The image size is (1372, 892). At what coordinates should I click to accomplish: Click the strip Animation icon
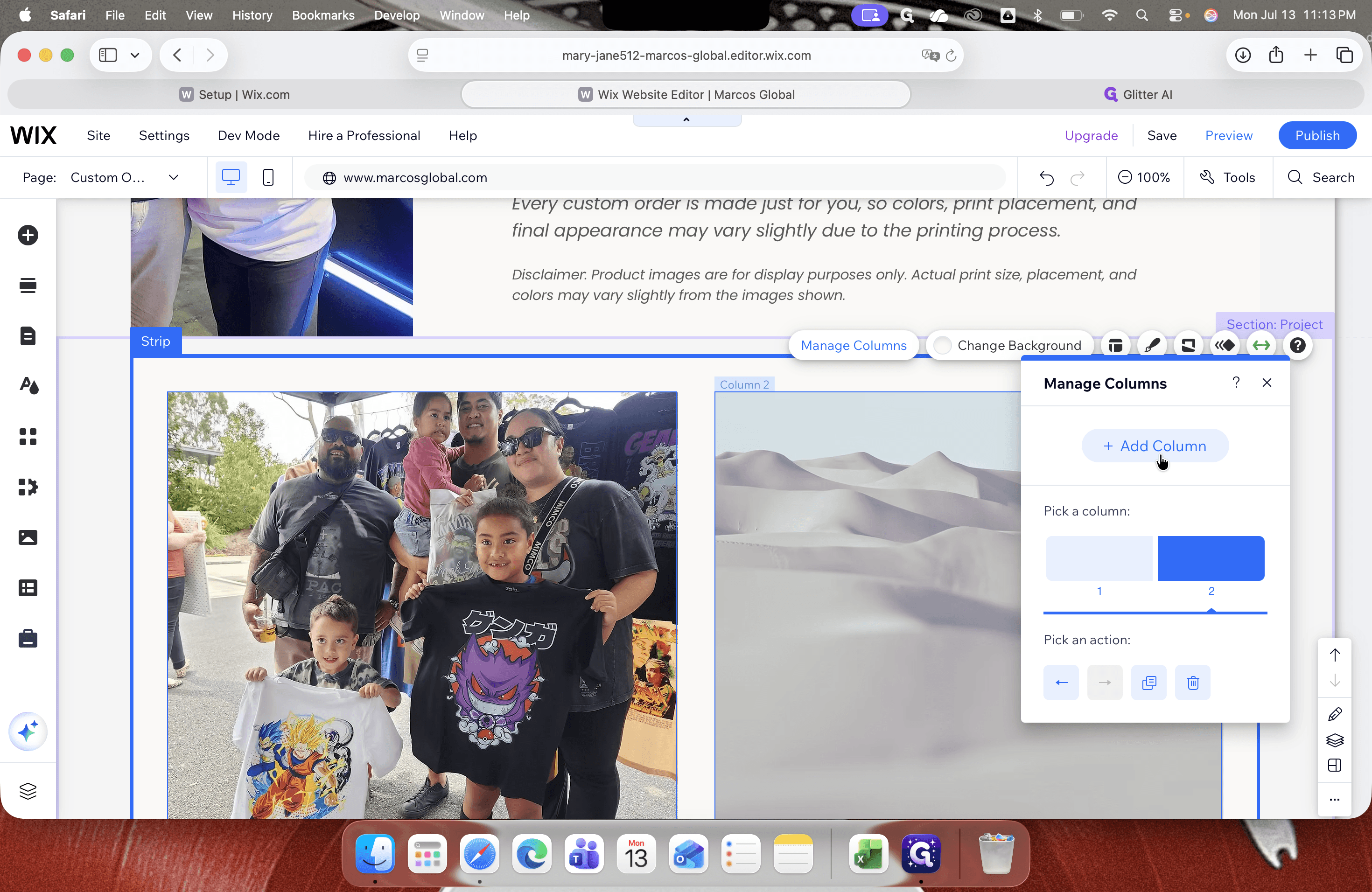[x=1225, y=345]
